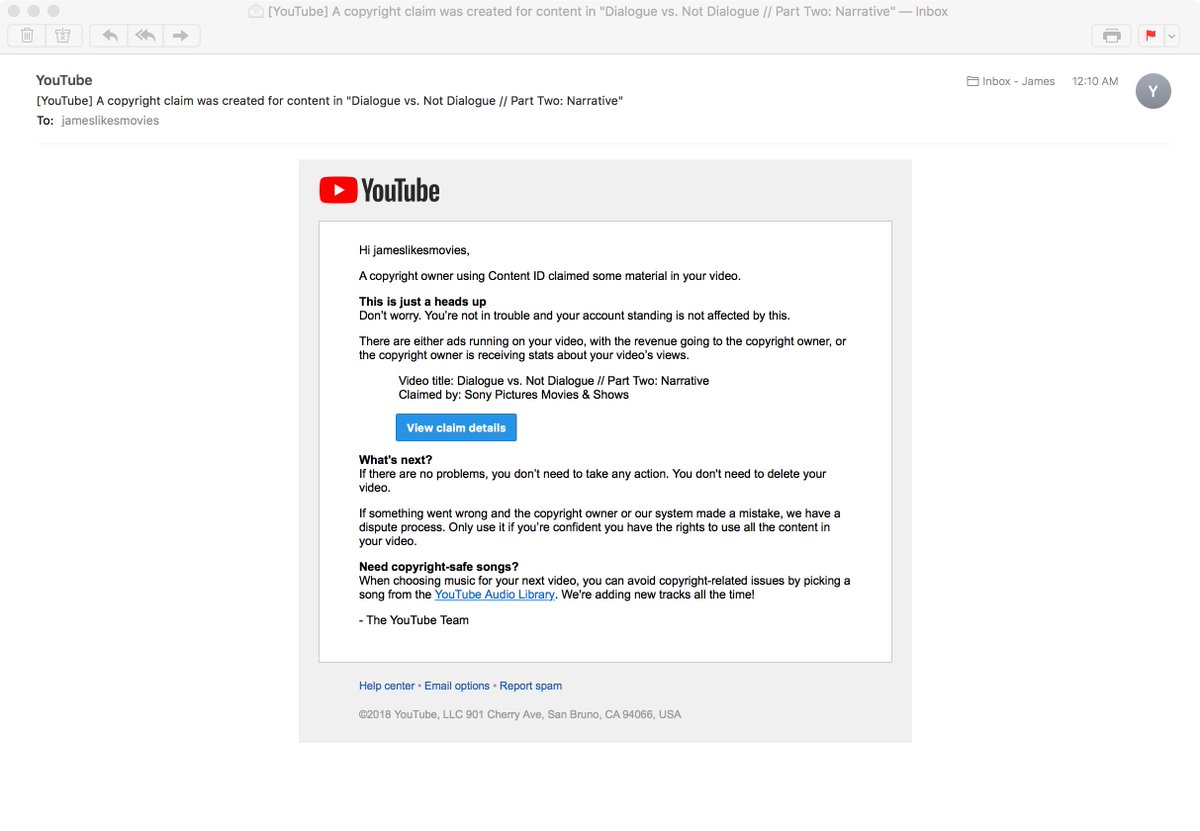The image size is (1200, 831).
Task: Click the "This is just a heads up" heading
Action: coord(423,301)
